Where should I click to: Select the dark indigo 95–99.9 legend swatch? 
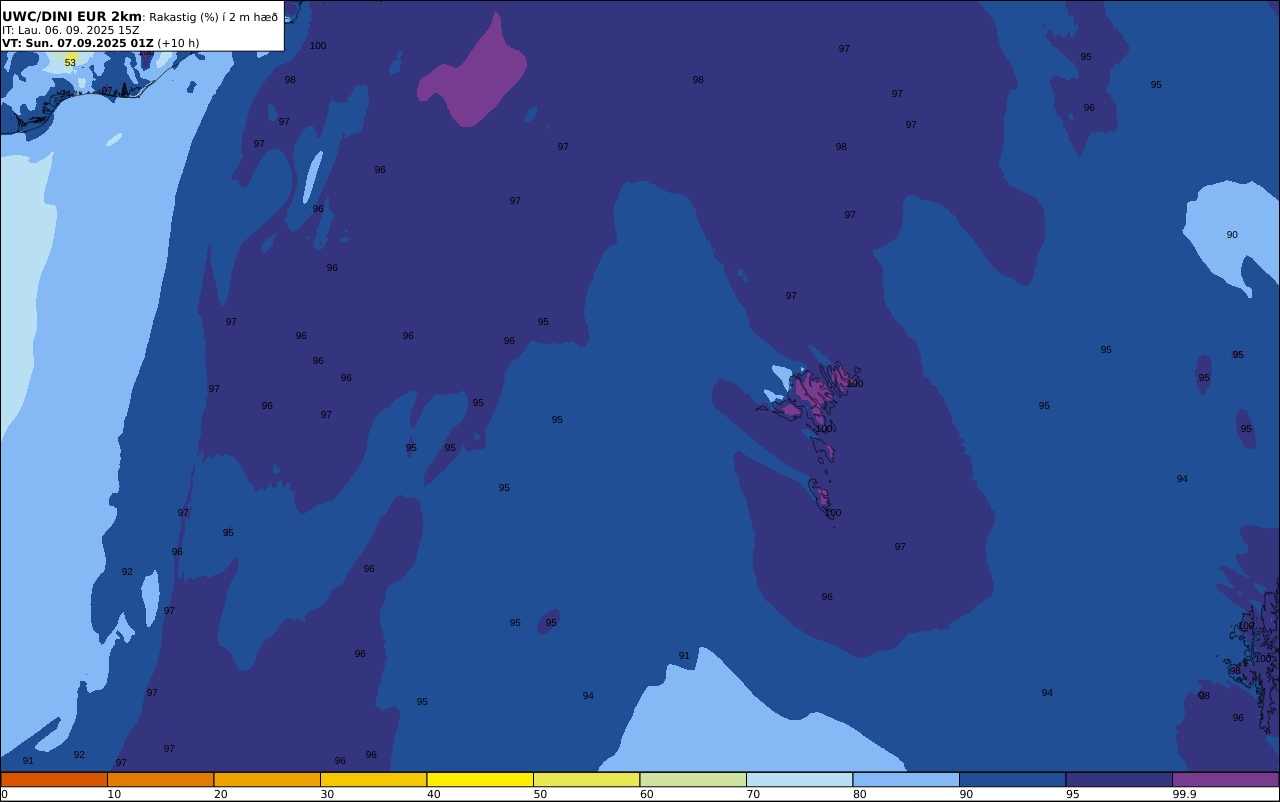[x=1119, y=779]
